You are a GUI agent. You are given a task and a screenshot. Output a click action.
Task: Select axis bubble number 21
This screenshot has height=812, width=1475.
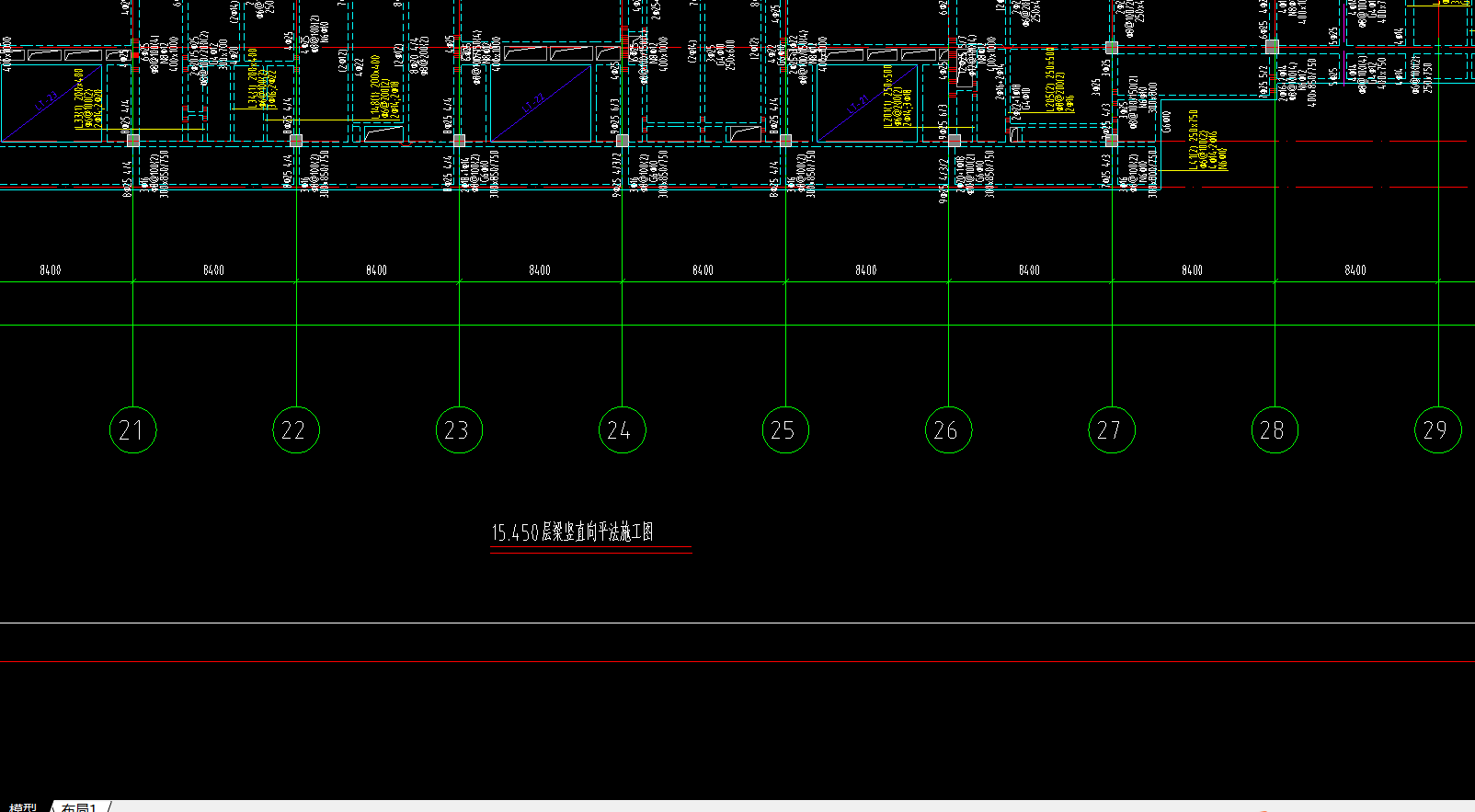point(133,429)
